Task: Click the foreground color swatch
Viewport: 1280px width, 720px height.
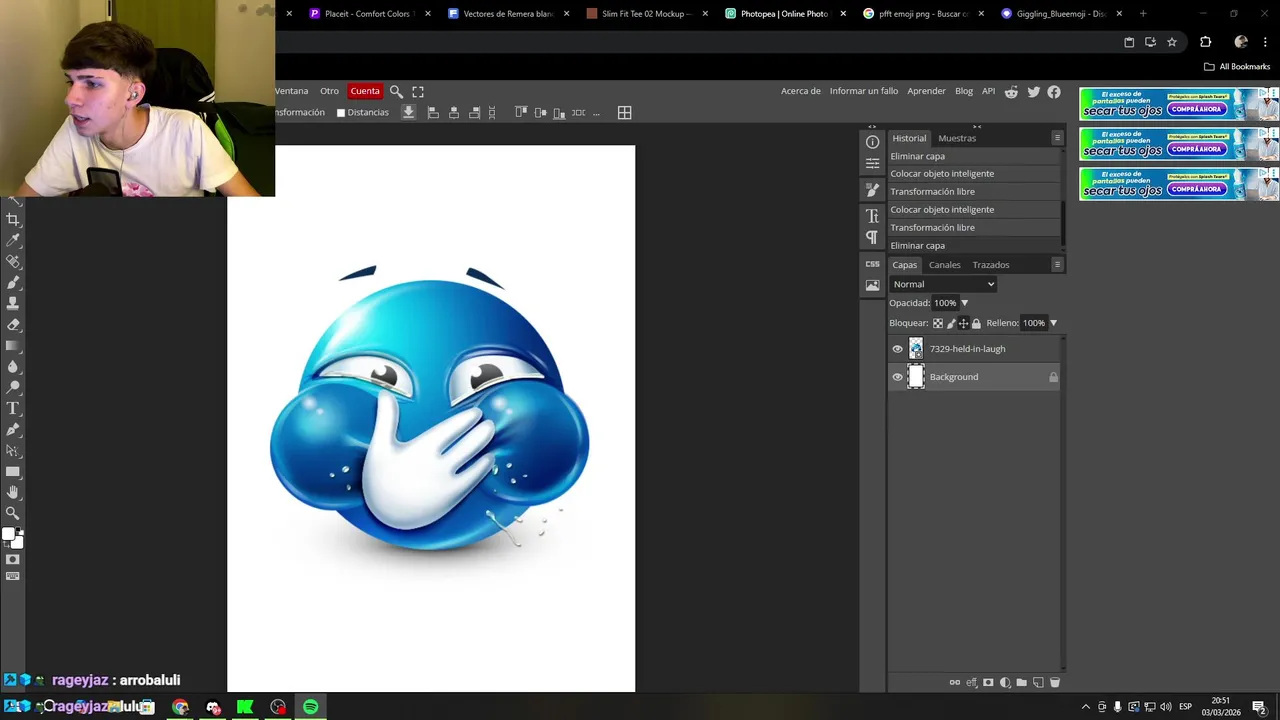Action: tap(8, 534)
